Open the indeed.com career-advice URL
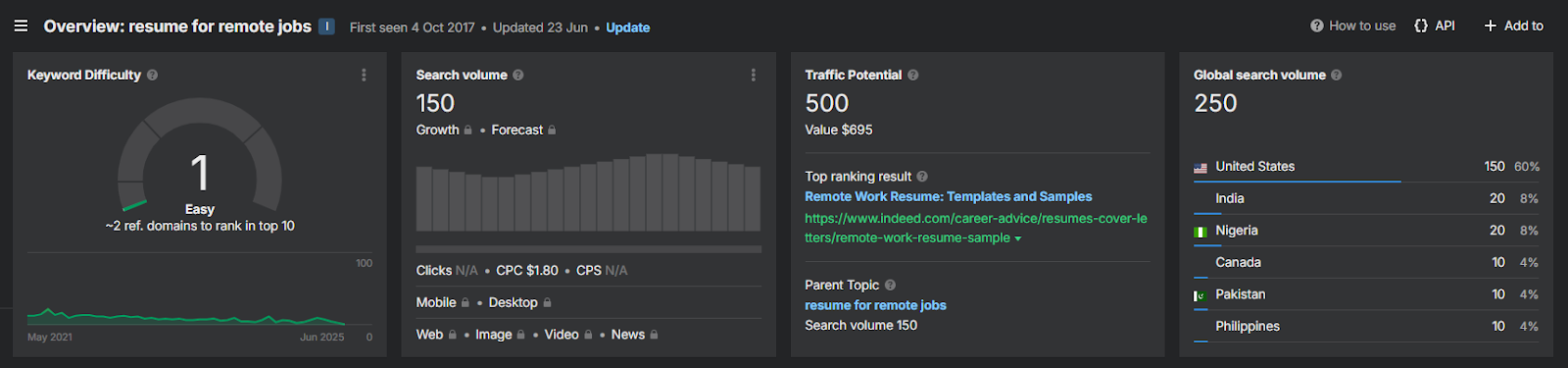The height and width of the screenshot is (368, 1568). 976,228
